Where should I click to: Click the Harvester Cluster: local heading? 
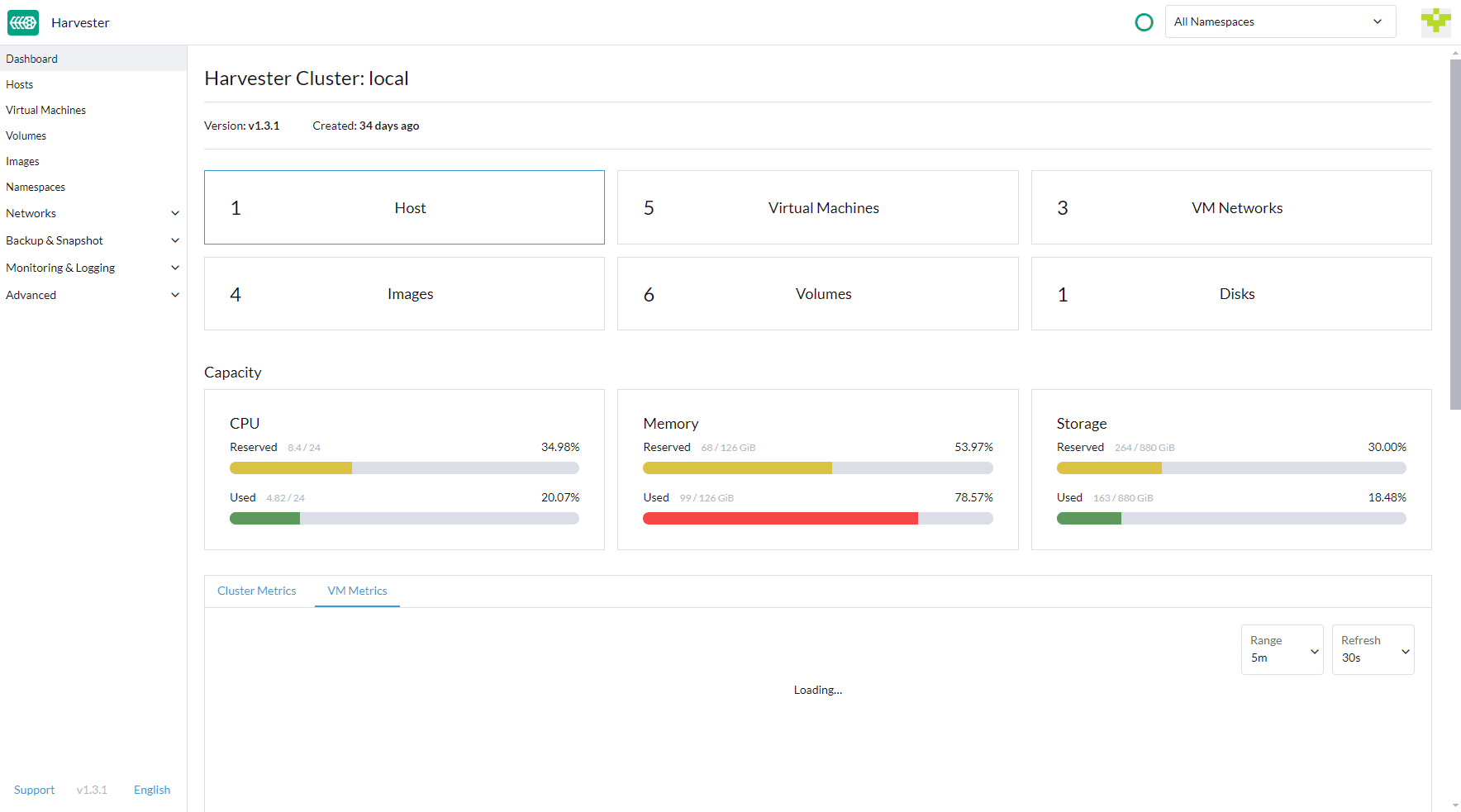(307, 78)
